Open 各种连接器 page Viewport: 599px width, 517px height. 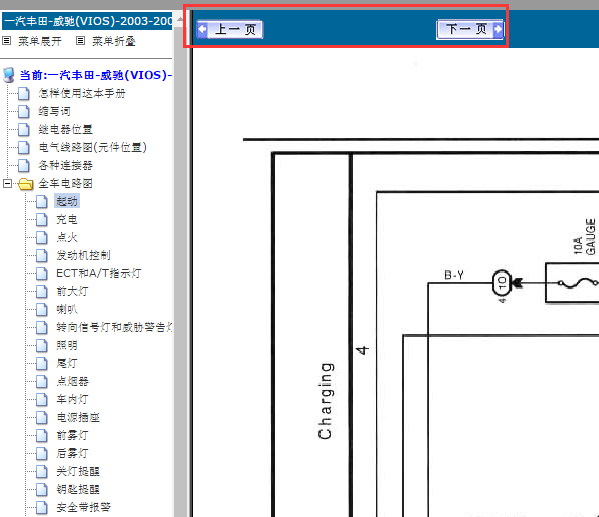pos(65,165)
